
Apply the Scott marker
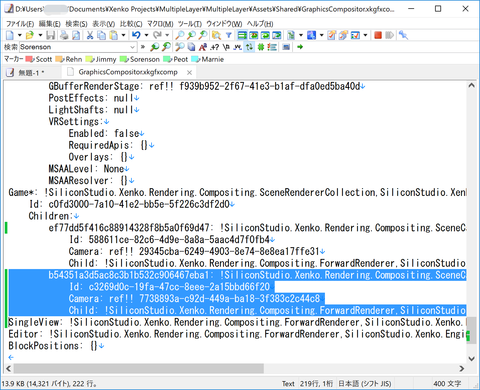tap(39, 59)
